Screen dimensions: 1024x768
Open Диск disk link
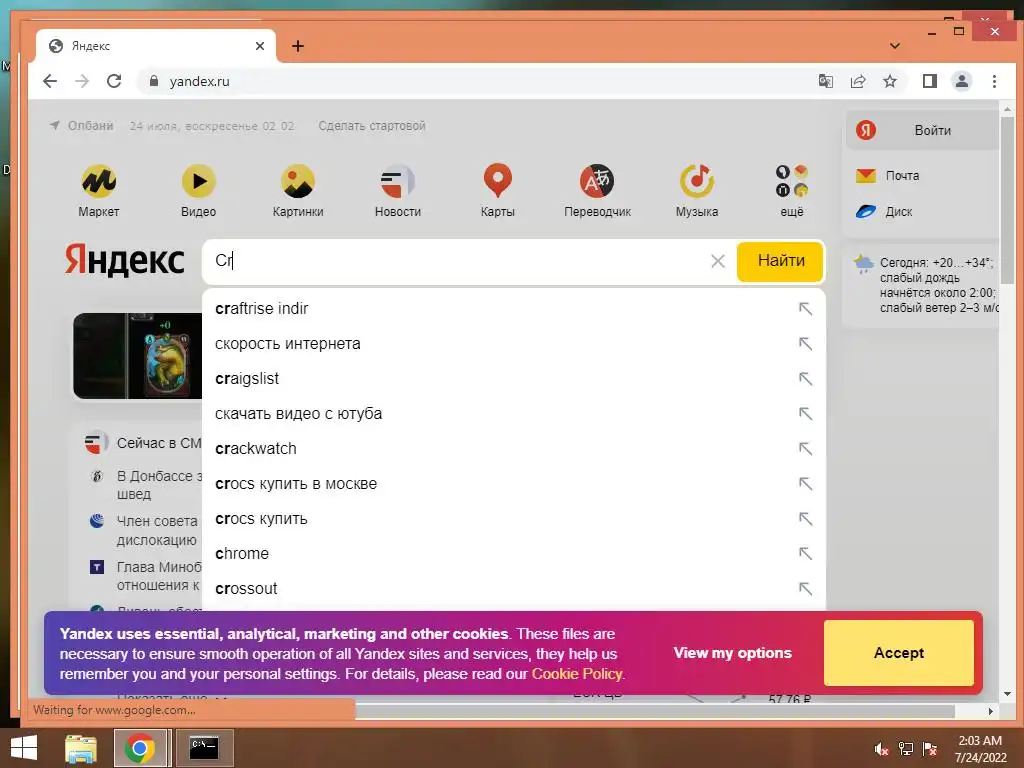(x=885, y=212)
